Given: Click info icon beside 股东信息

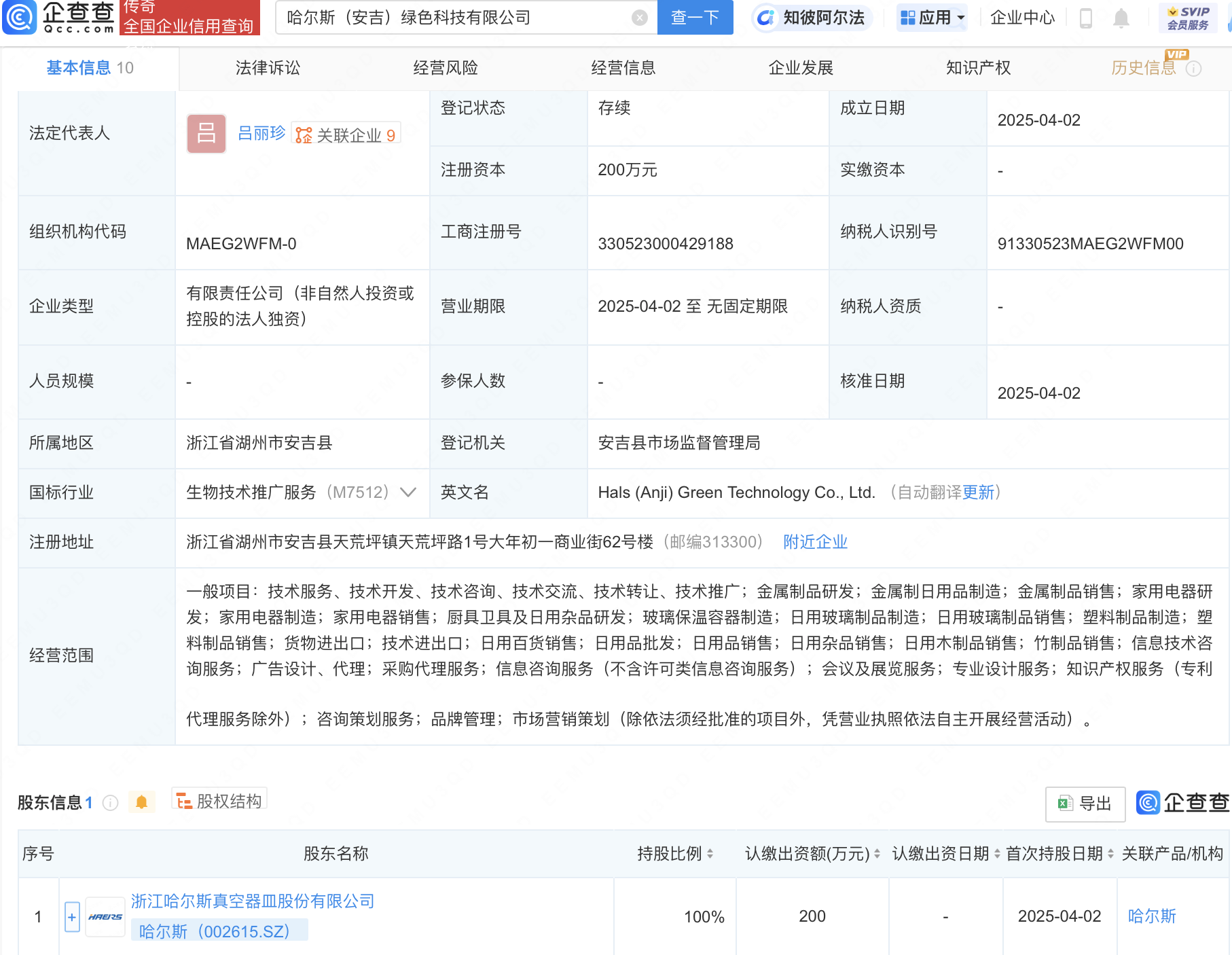Looking at the screenshot, I should [x=110, y=803].
